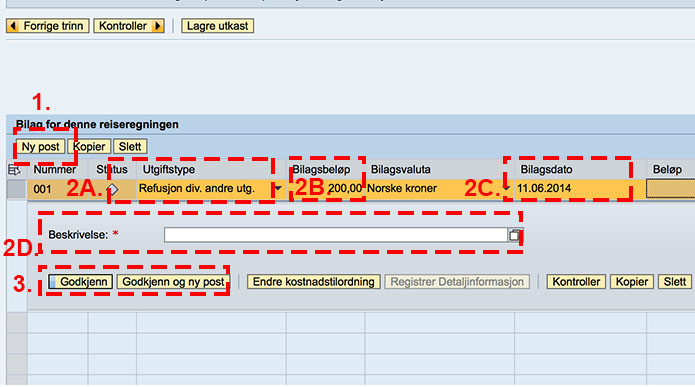This screenshot has height=387, width=695.
Task: Click Kopier button in detail row
Action: point(632,282)
